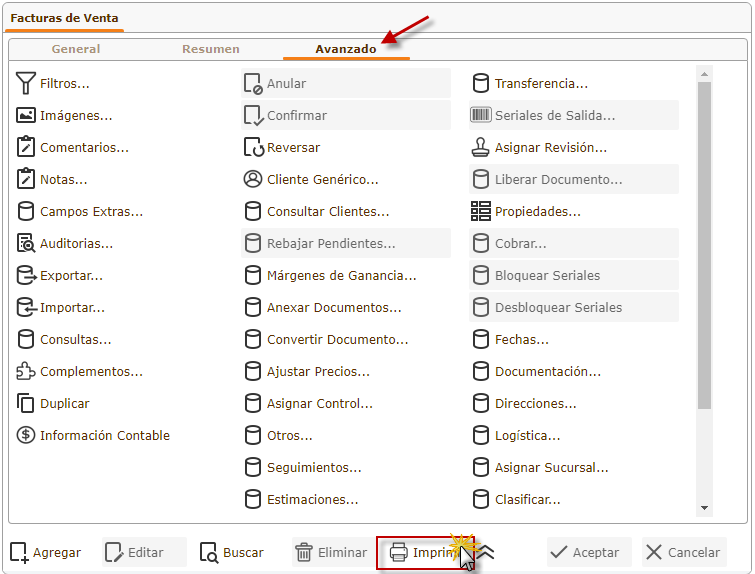Click the Cancelar X icon
This screenshot has height=574, width=755.
[x=654, y=552]
